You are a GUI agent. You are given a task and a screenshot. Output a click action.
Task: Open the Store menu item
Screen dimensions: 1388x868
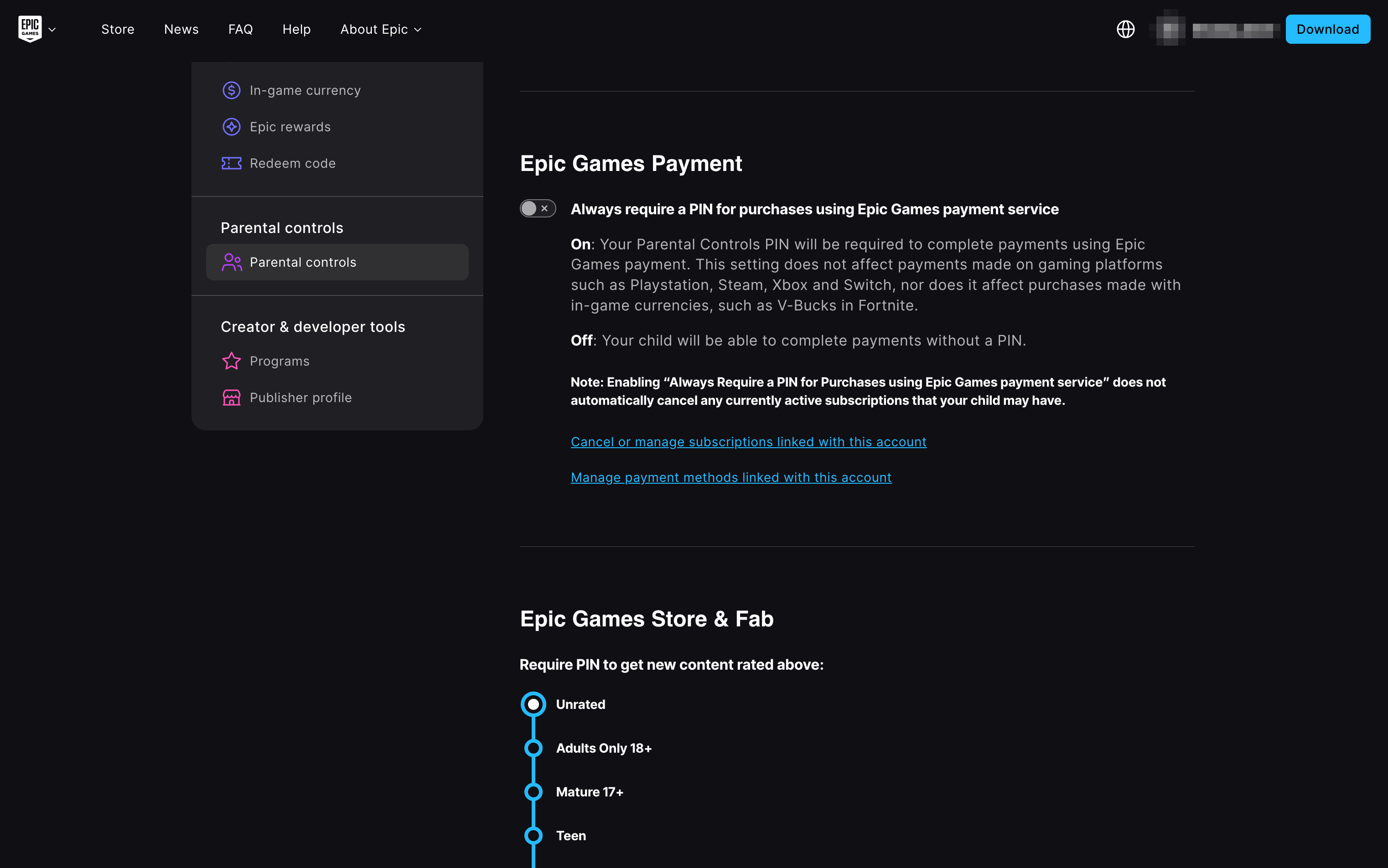(x=118, y=29)
